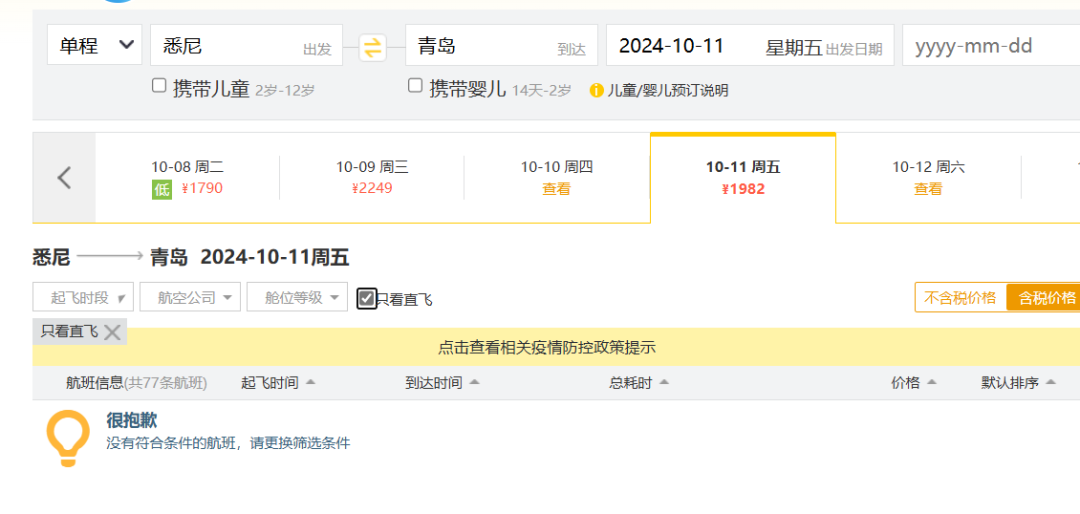Enable 携带儿童 checkbox

pos(159,86)
